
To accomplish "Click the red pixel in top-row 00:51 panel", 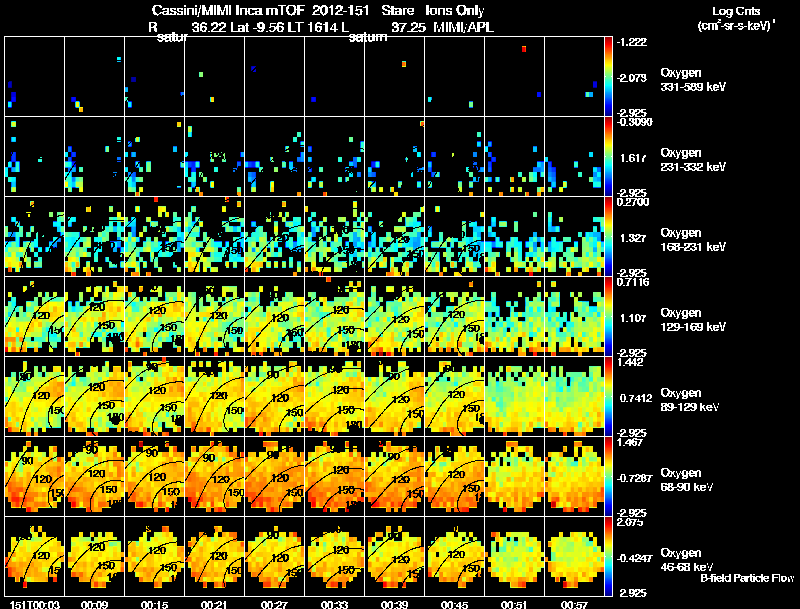I will tap(524, 49).
